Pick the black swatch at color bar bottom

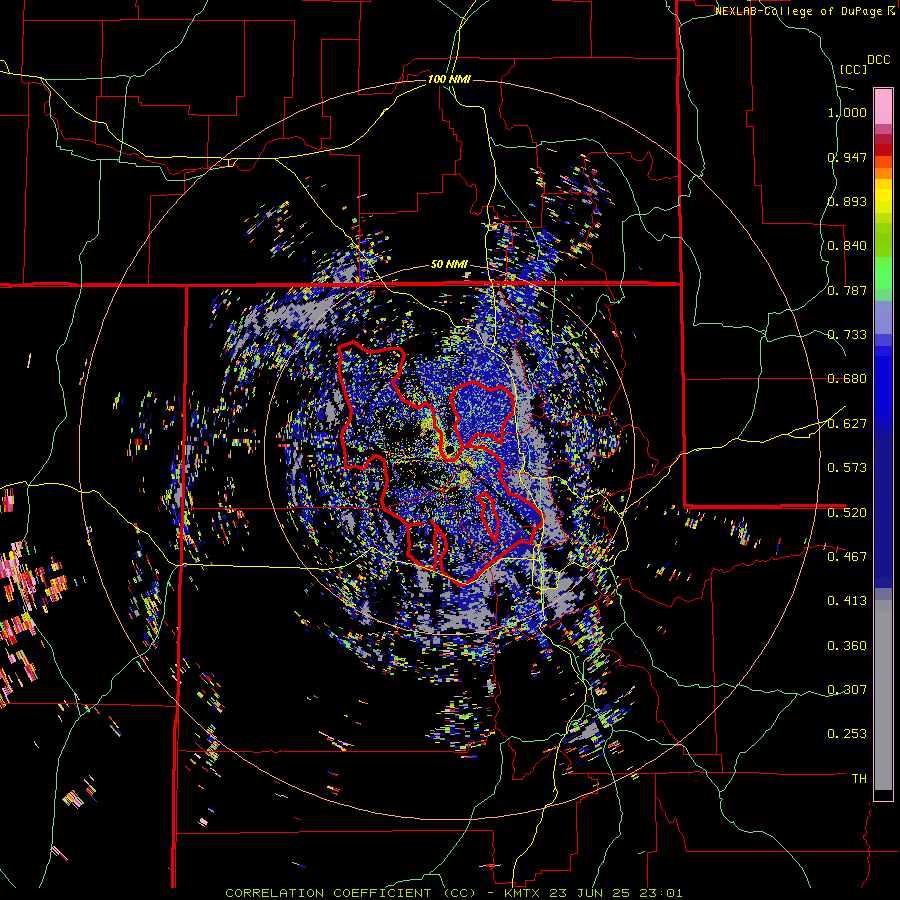tap(883, 795)
